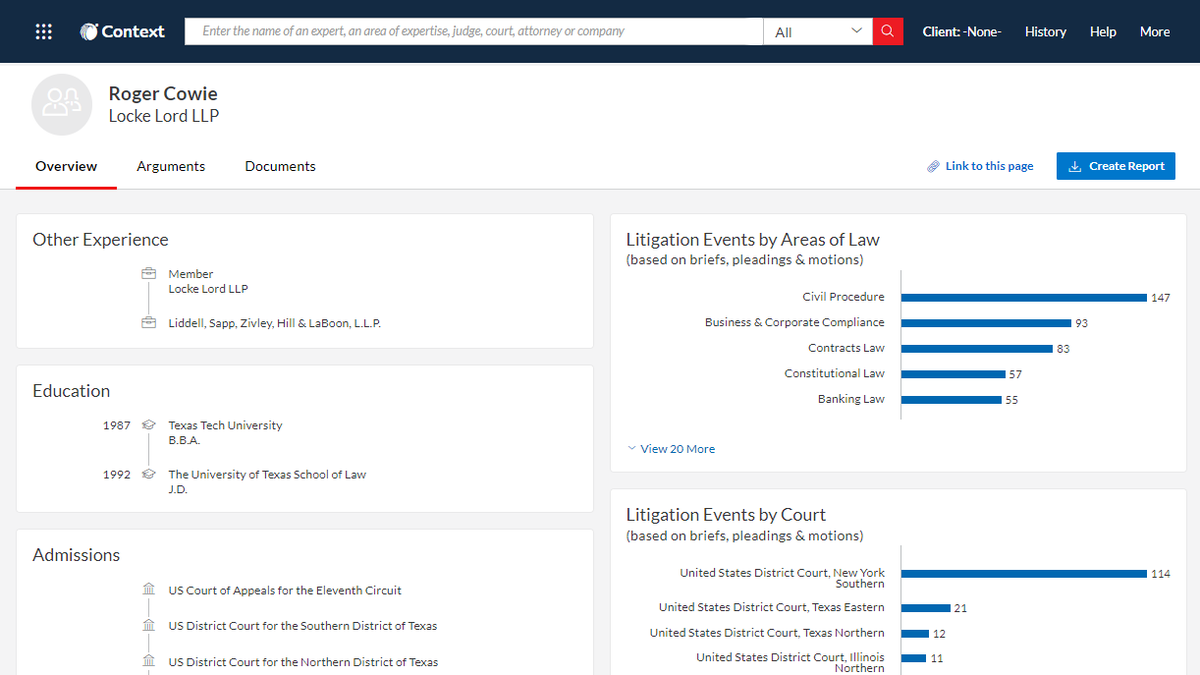Viewport: 1200px width, 675px height.
Task: Click the Illinois Northern court bar showing 11
Action: [x=914, y=658]
